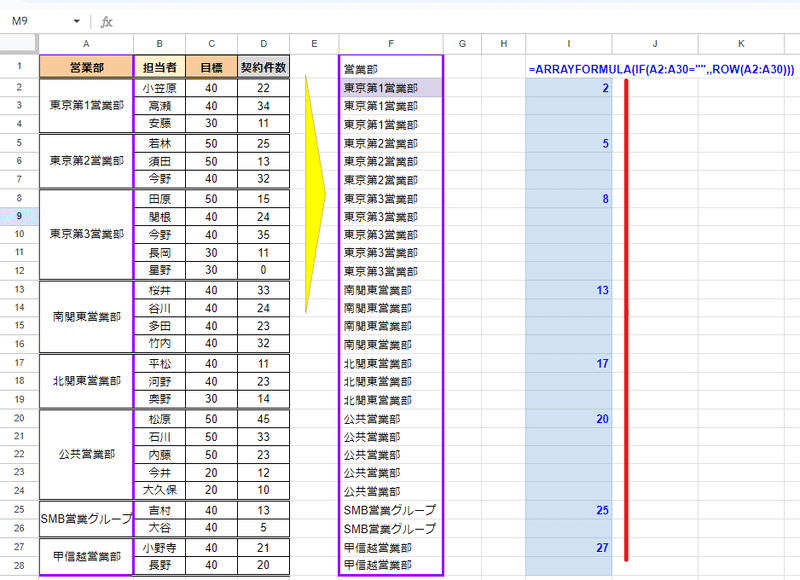
Task: Select merged cell 東京第1営業部 in column A
Action: point(86,106)
